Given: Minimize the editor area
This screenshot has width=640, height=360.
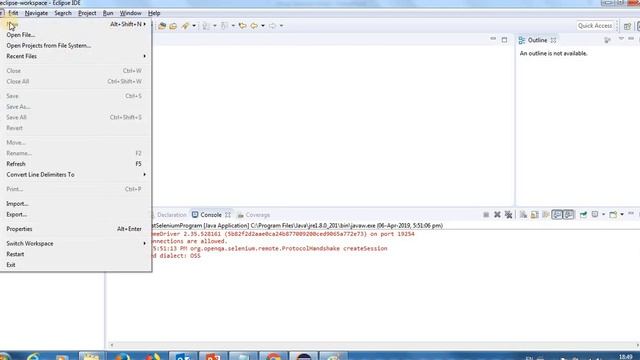Looking at the screenshot, I should [493, 39].
